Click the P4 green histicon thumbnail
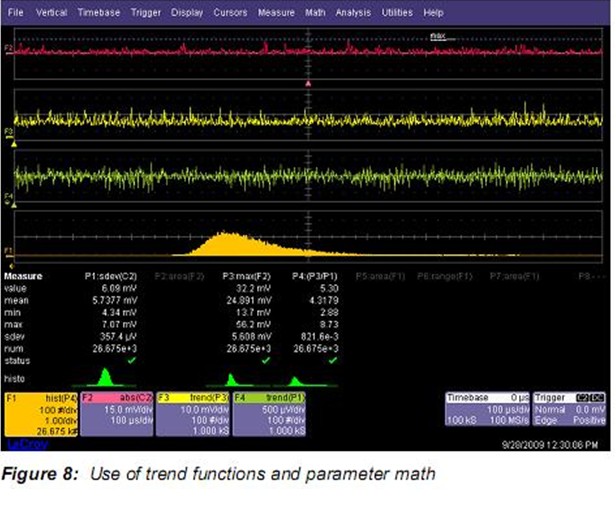 tap(298, 380)
